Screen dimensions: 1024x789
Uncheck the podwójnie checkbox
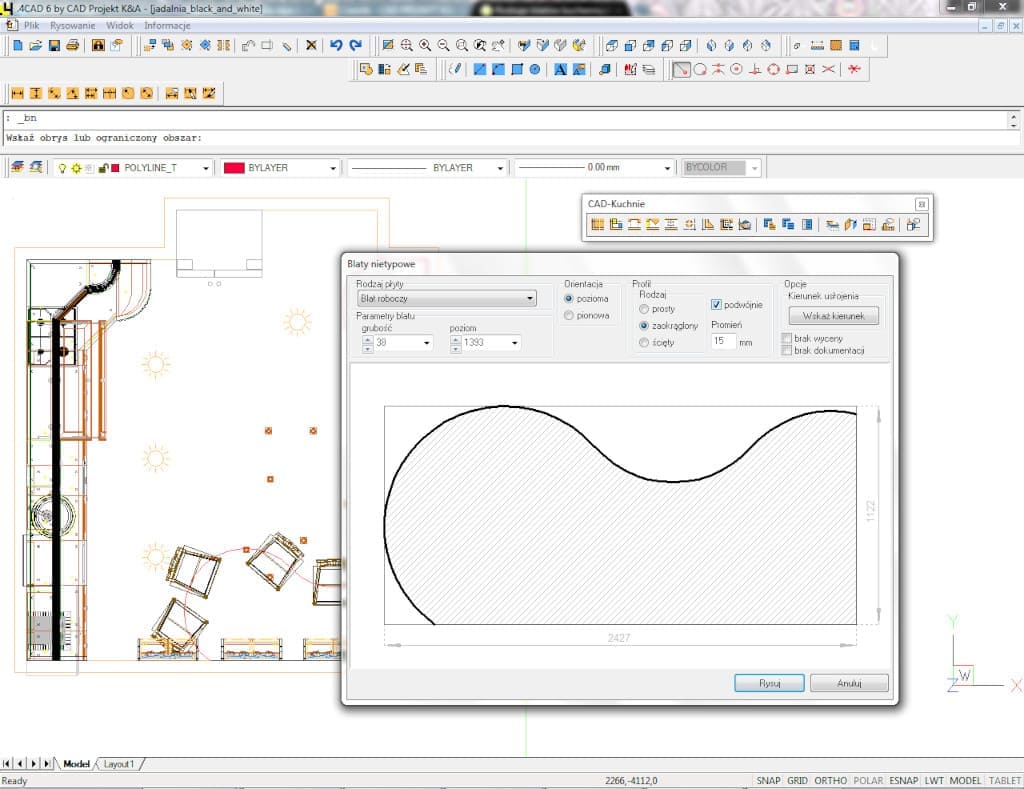pos(716,306)
